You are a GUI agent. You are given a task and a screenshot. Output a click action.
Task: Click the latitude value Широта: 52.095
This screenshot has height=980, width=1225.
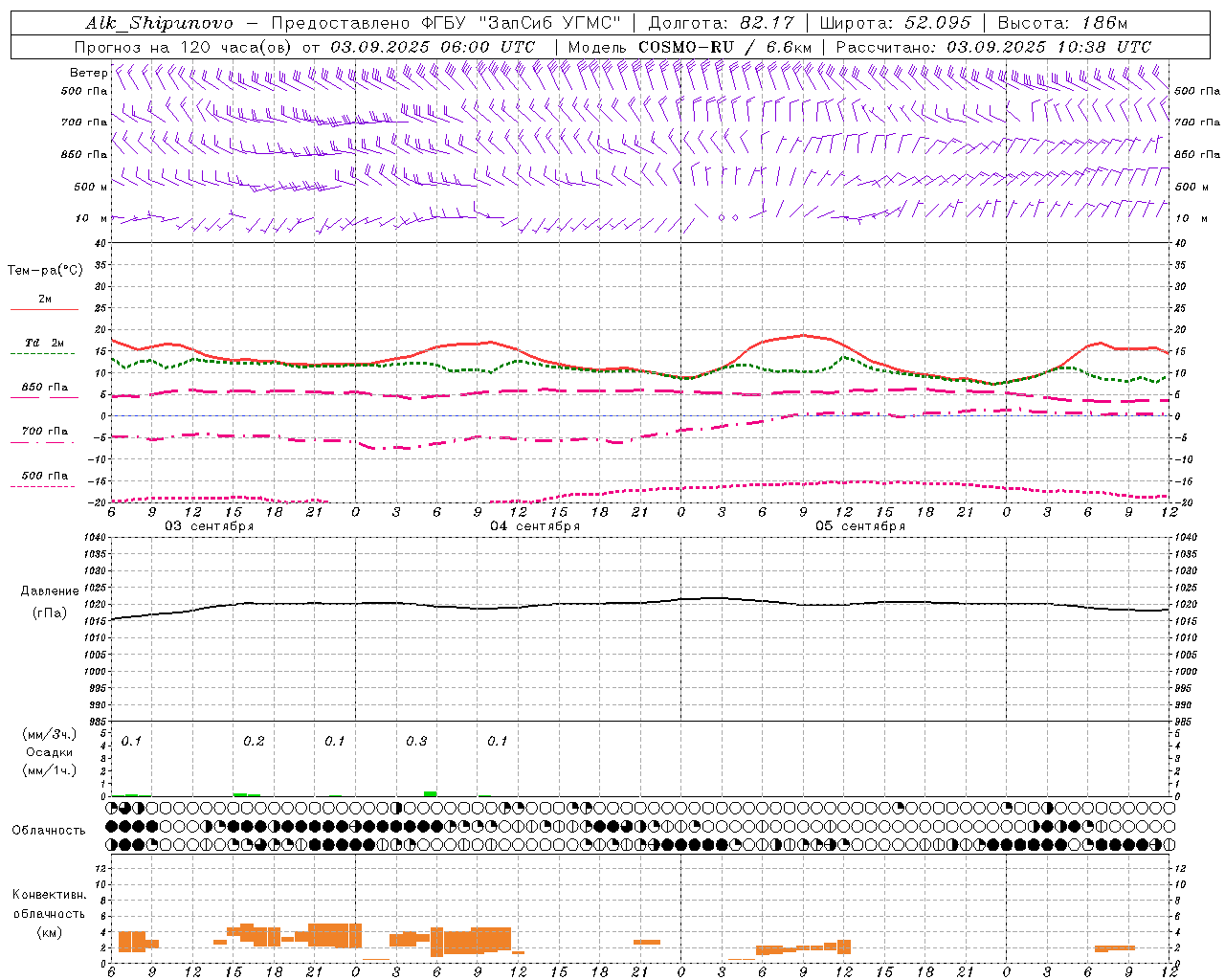[896, 23]
